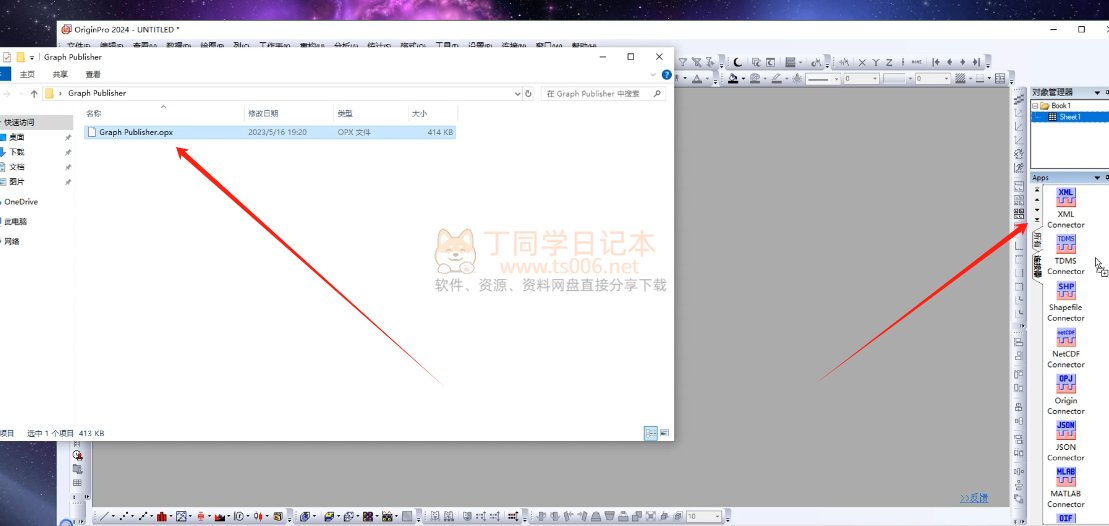
Task: Click the 反馈 link at bottom right
Action: point(974,498)
